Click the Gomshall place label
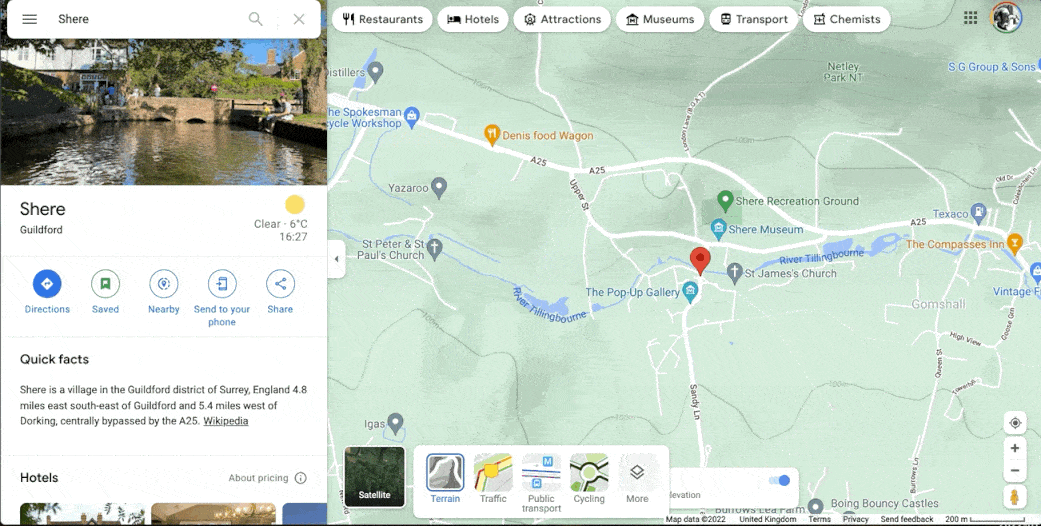This screenshot has height=526, width=1041. (x=938, y=304)
